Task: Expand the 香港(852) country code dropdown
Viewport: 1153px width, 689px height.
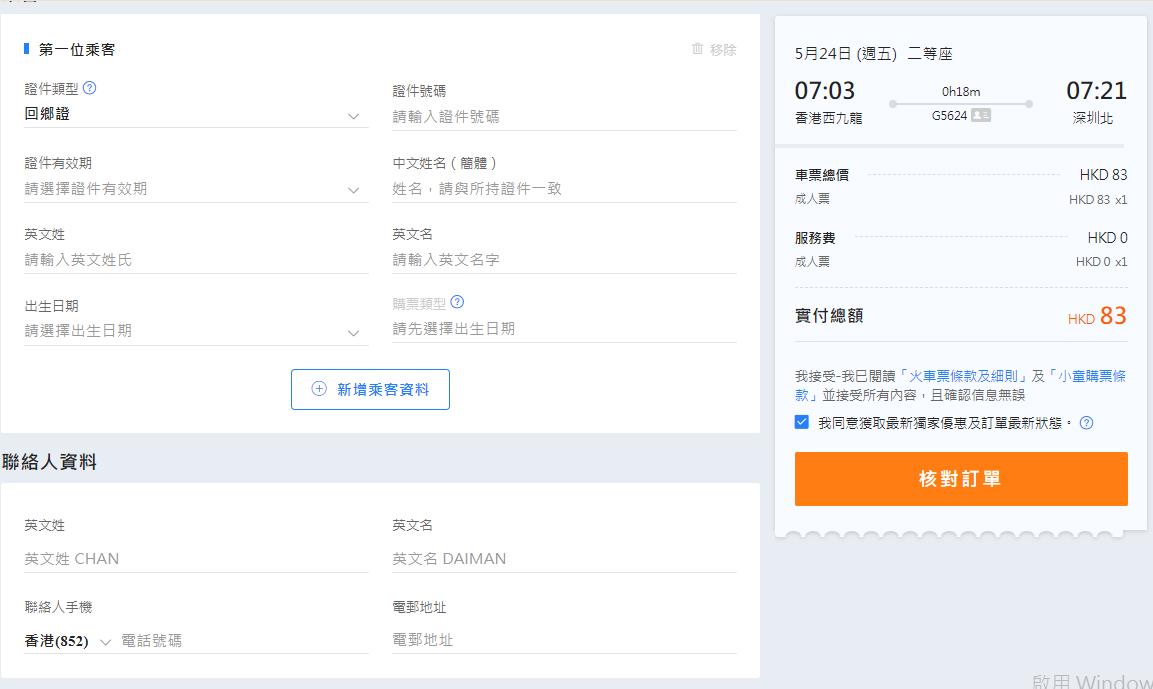Action: [69, 641]
